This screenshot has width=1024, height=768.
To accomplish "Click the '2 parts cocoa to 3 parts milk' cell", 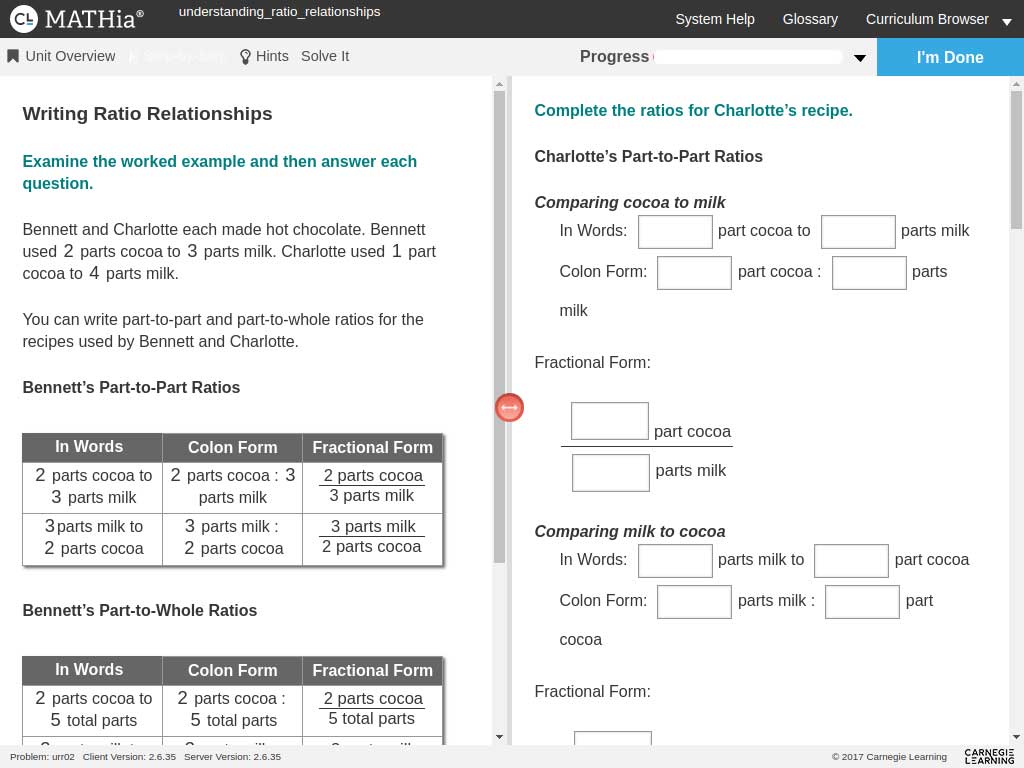I will pos(93,487).
